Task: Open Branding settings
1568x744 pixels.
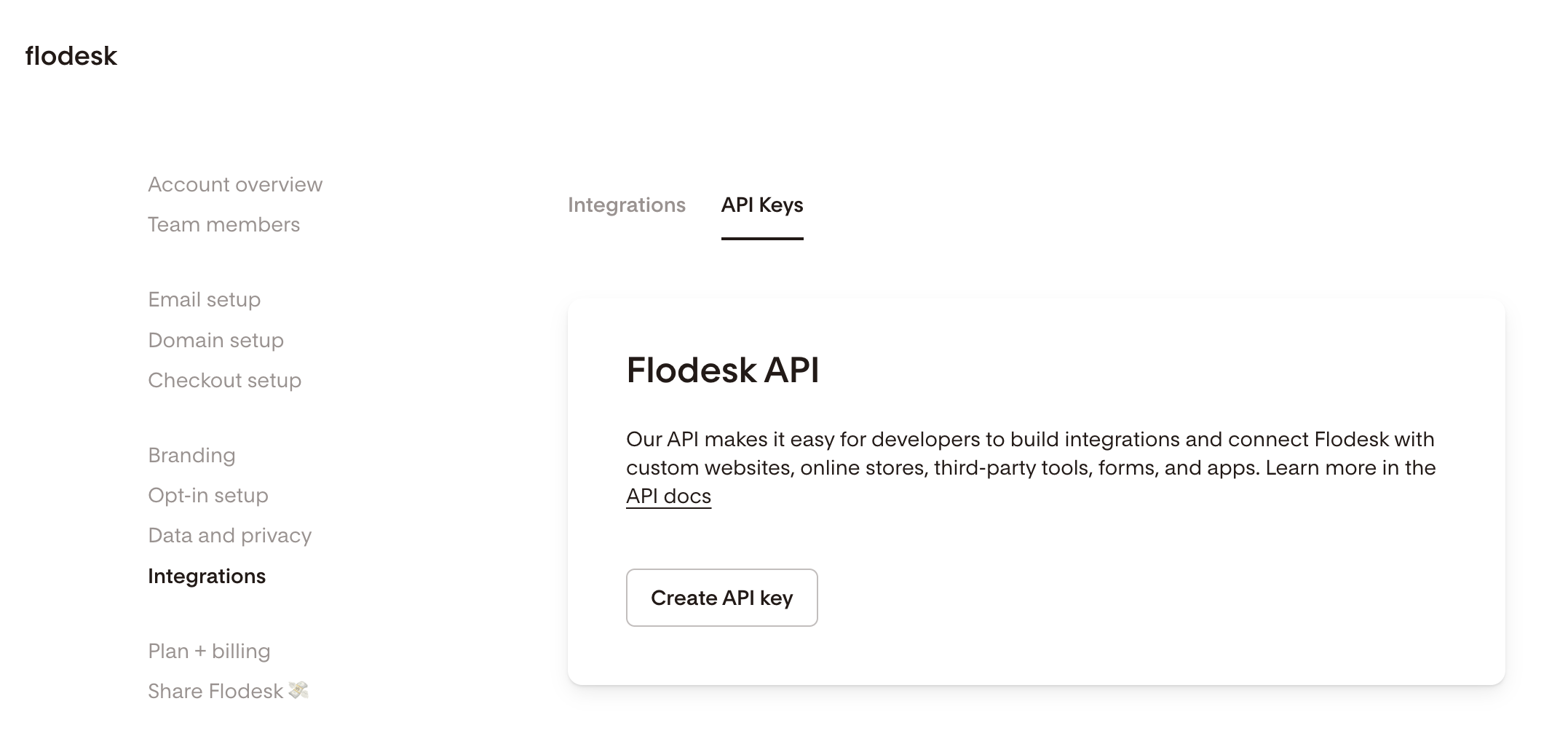Action: pyautogui.click(x=191, y=456)
